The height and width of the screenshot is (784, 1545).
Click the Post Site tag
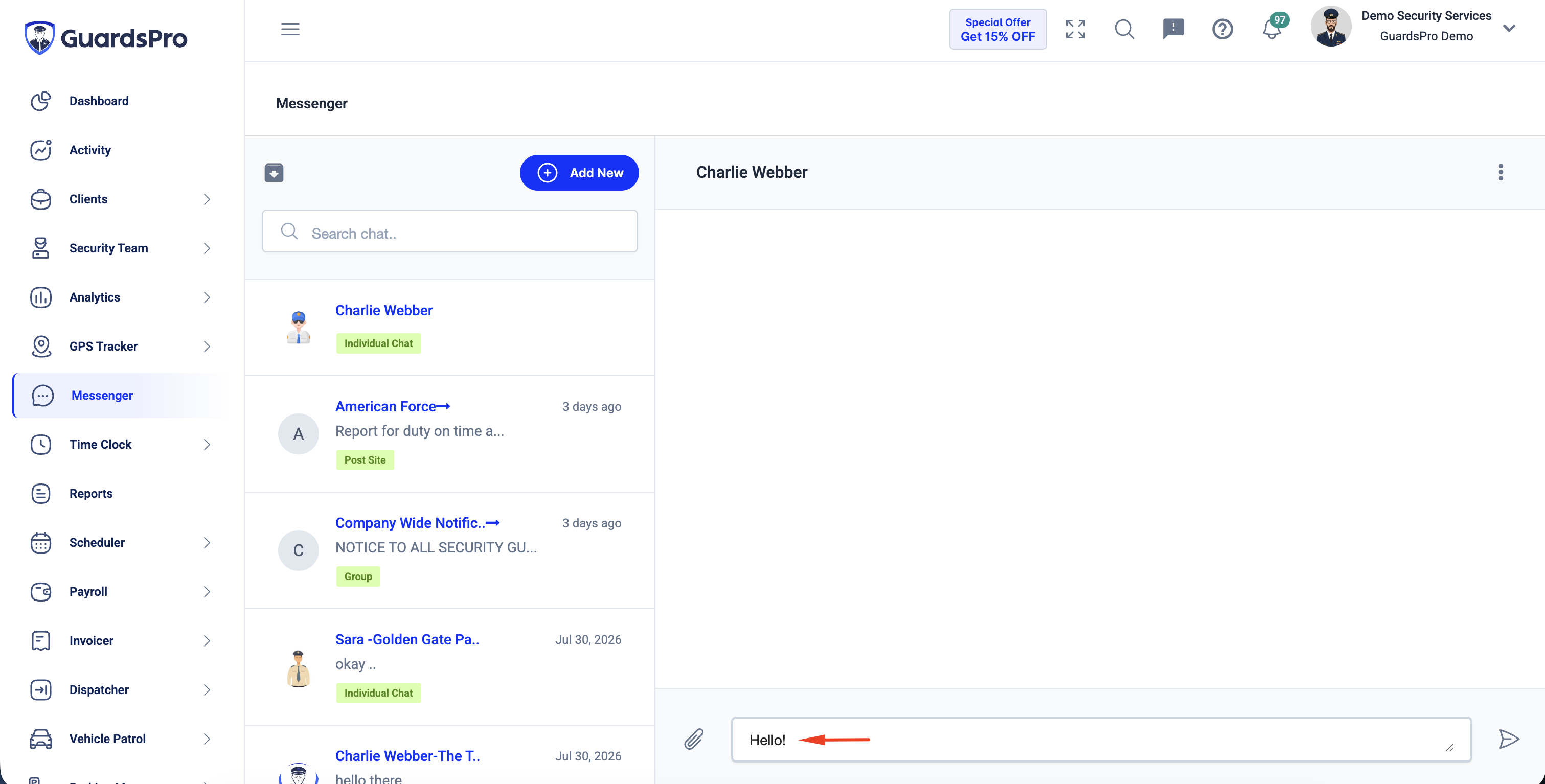[365, 460]
